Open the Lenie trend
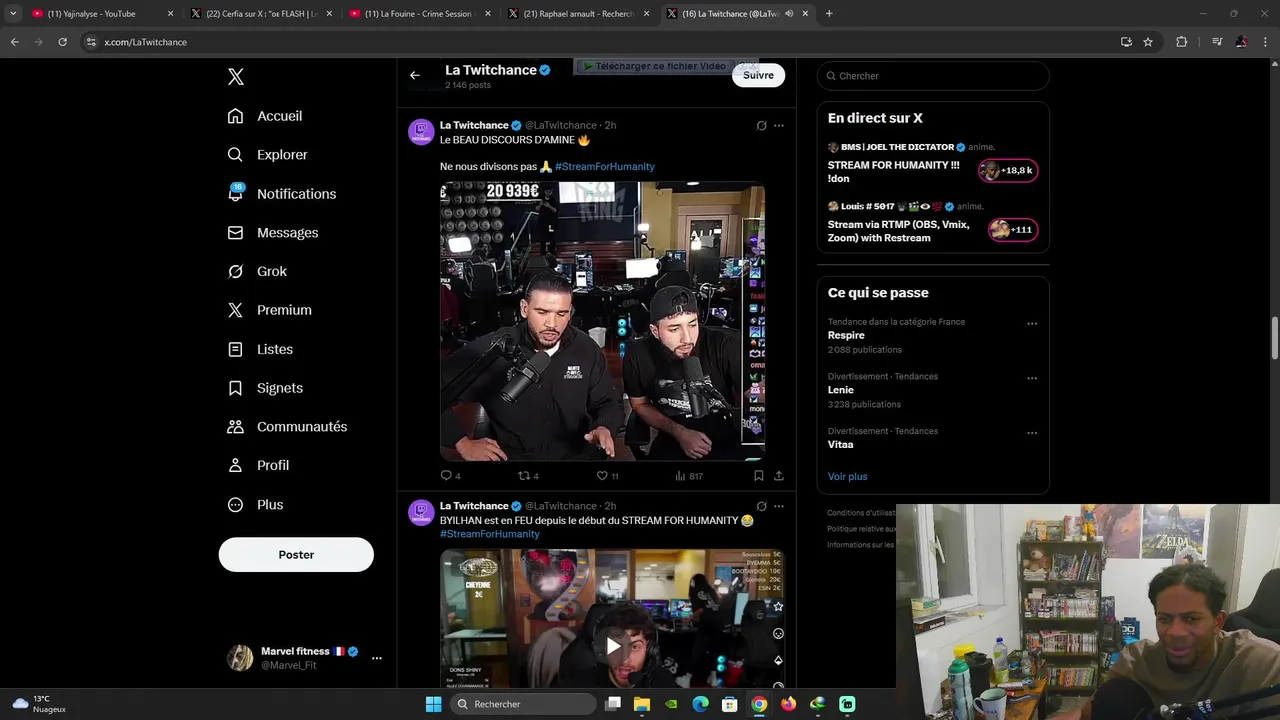This screenshot has height=720, width=1280. pos(841,390)
